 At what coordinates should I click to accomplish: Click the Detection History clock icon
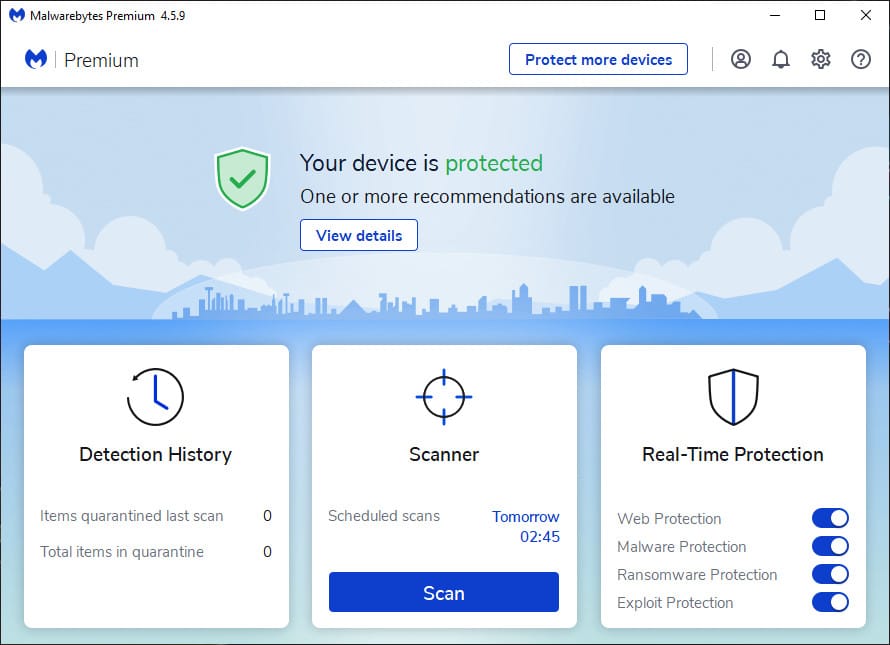(155, 397)
